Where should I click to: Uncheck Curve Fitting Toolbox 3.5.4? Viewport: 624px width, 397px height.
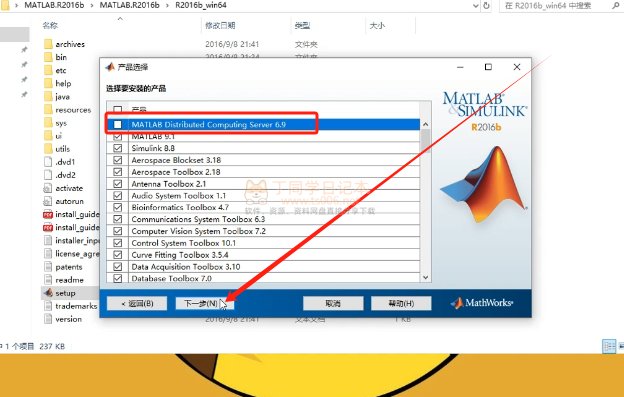(117, 255)
